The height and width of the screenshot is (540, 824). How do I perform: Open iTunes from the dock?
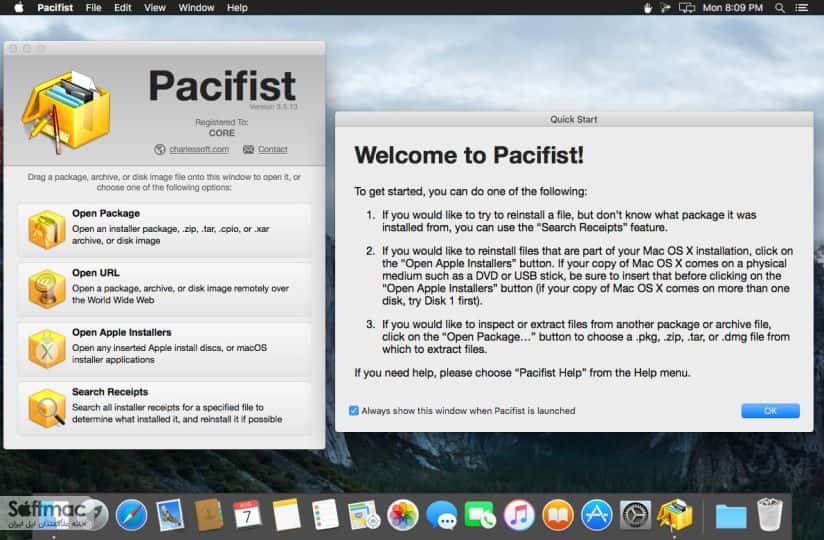pyautogui.click(x=519, y=515)
